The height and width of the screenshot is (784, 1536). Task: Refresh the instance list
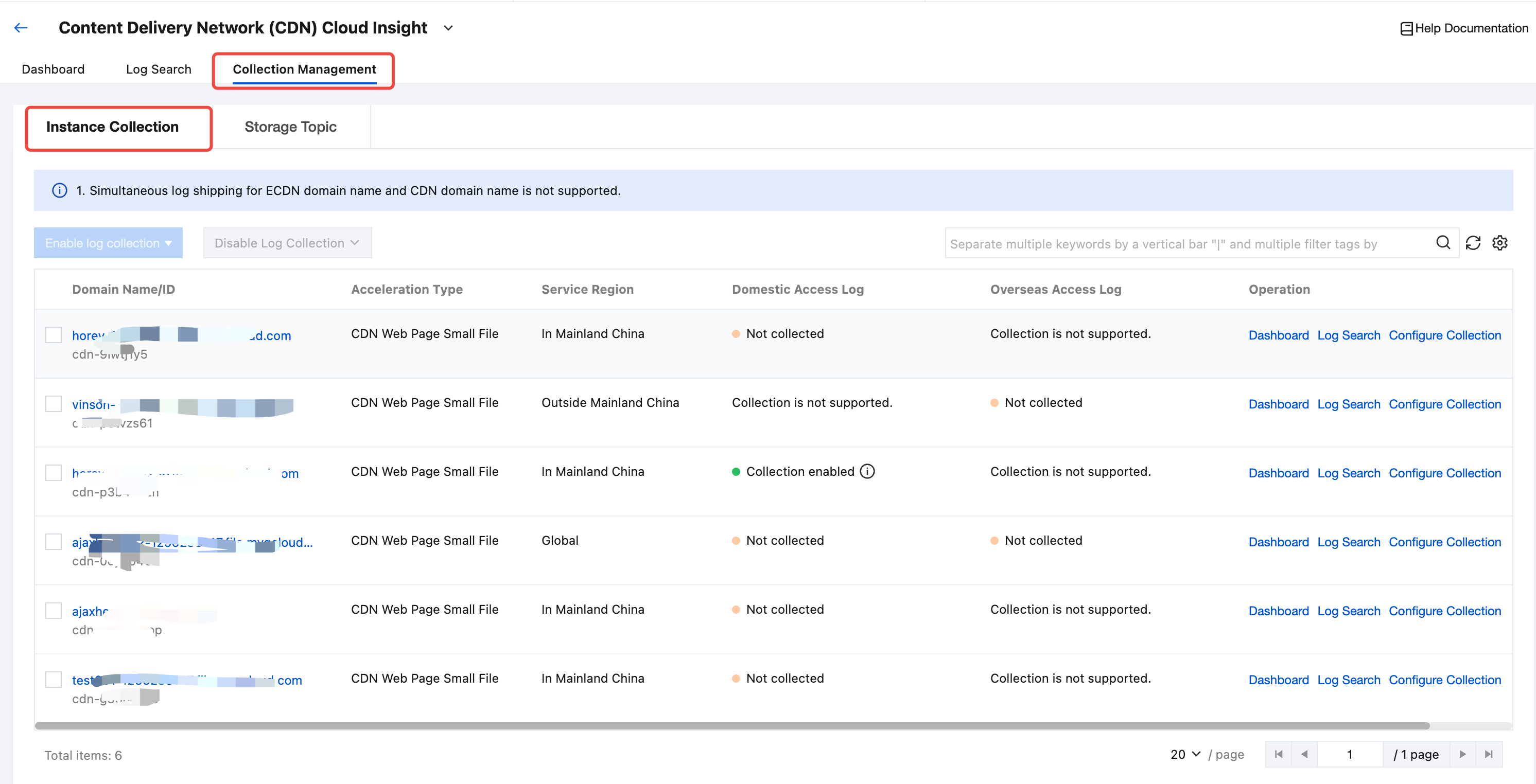point(1472,242)
